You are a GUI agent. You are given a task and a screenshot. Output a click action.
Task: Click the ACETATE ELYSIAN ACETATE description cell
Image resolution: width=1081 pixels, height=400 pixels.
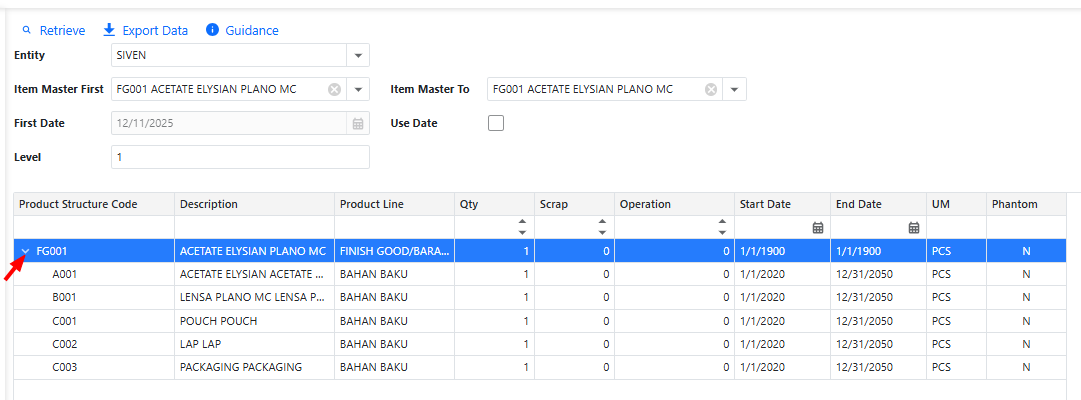(254, 274)
